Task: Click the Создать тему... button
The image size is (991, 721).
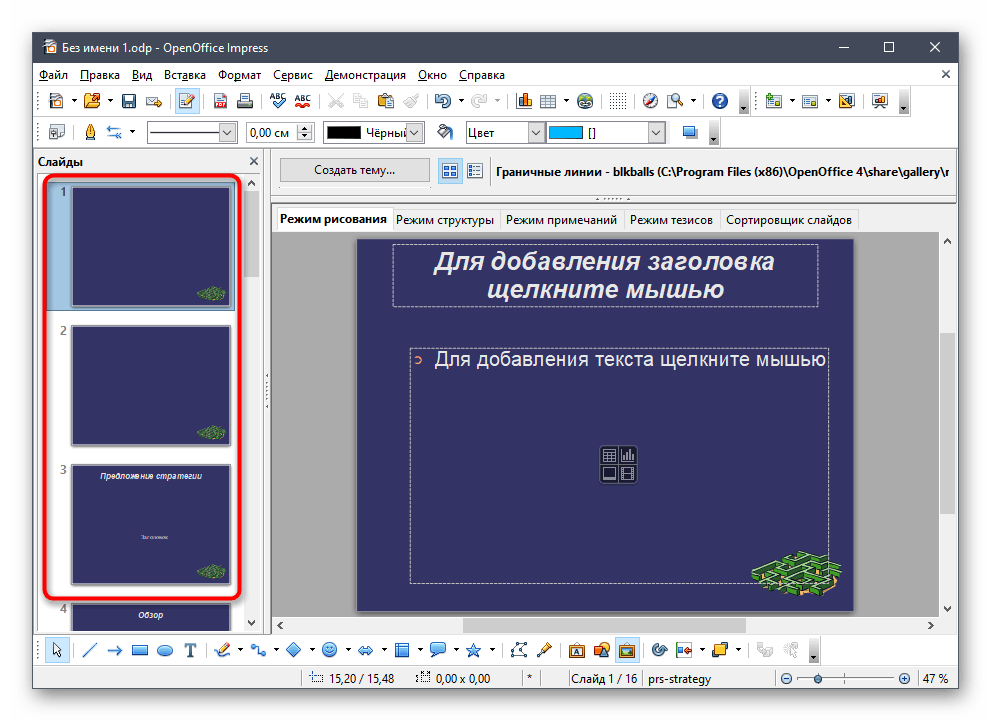Action: point(354,170)
